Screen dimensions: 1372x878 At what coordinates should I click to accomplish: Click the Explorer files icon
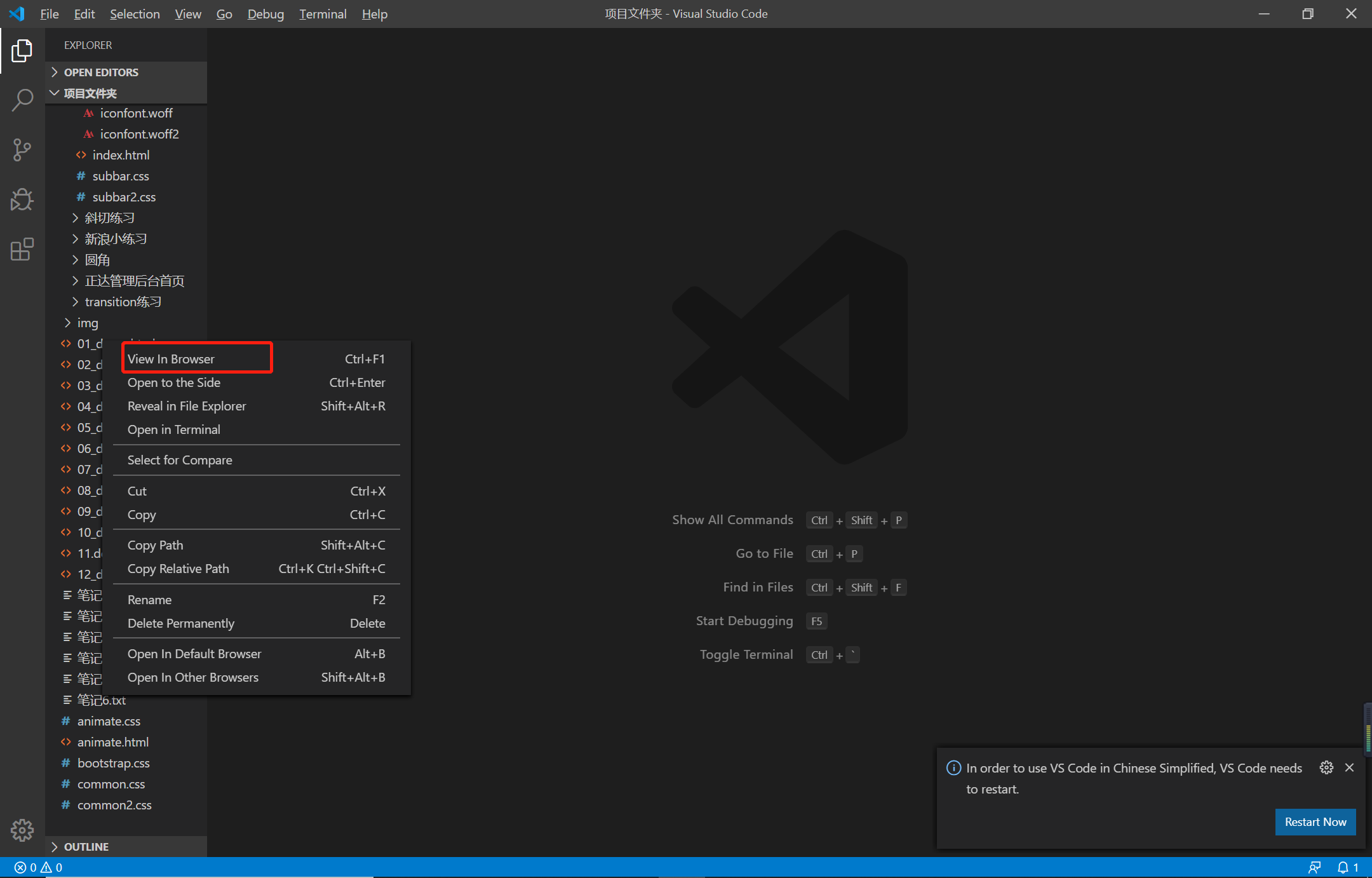click(22, 51)
